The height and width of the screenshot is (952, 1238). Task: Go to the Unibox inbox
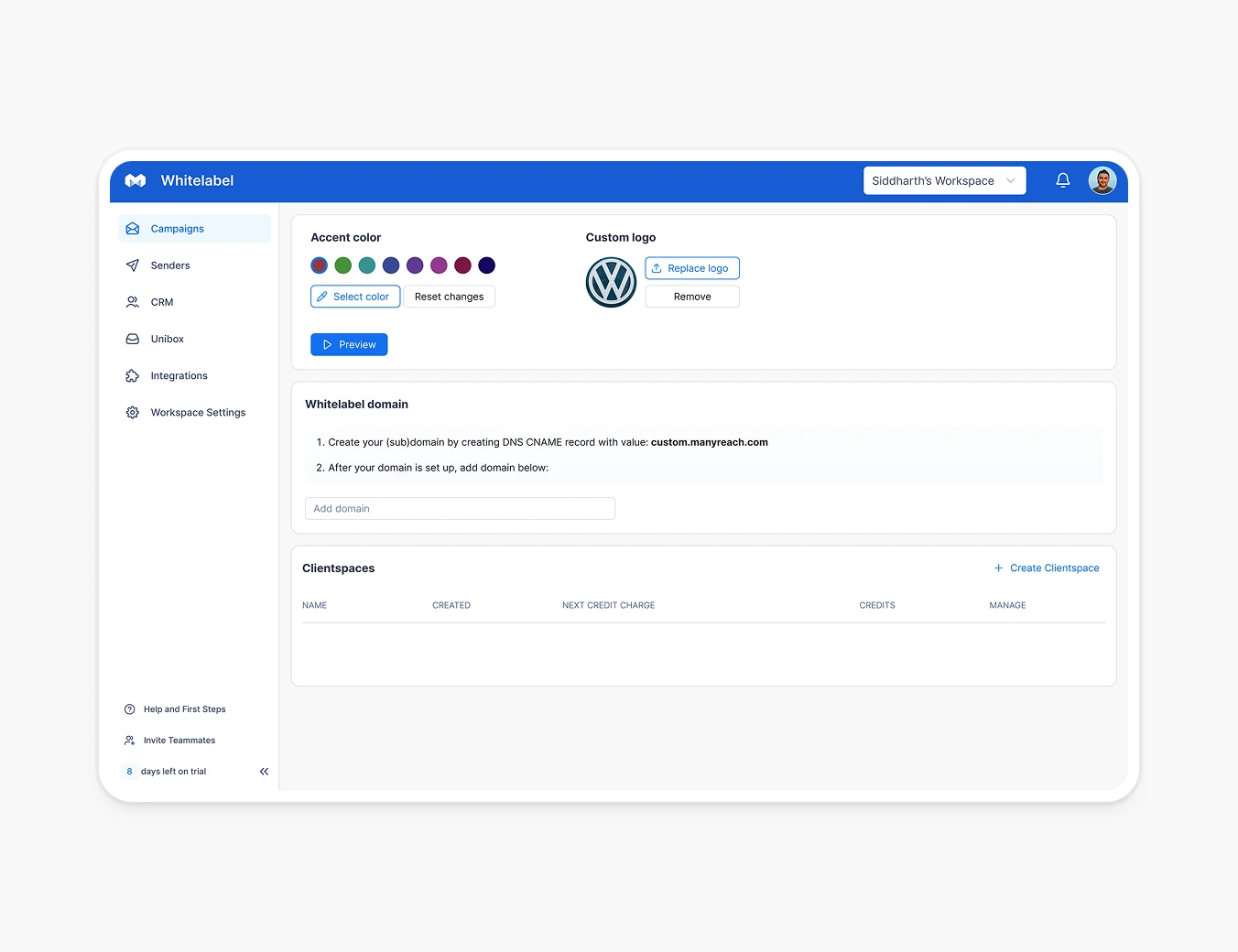coord(167,338)
